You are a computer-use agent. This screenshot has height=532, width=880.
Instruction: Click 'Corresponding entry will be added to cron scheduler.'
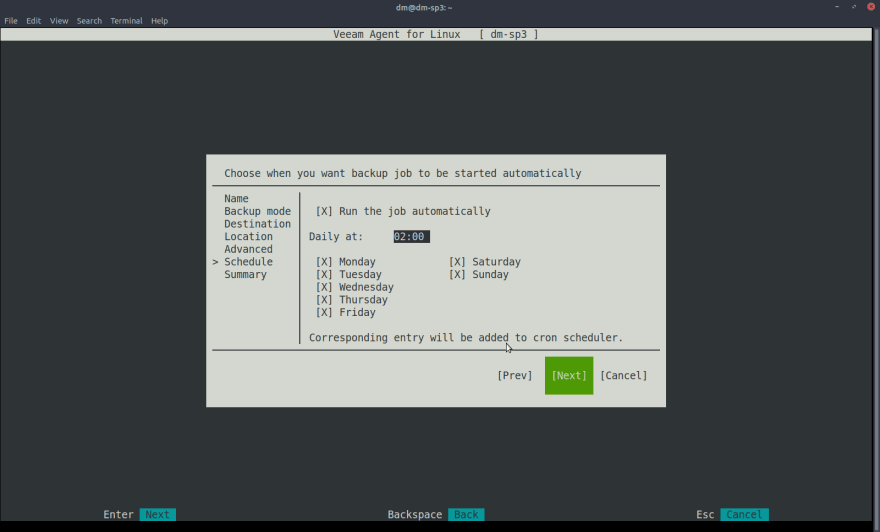click(x=466, y=338)
